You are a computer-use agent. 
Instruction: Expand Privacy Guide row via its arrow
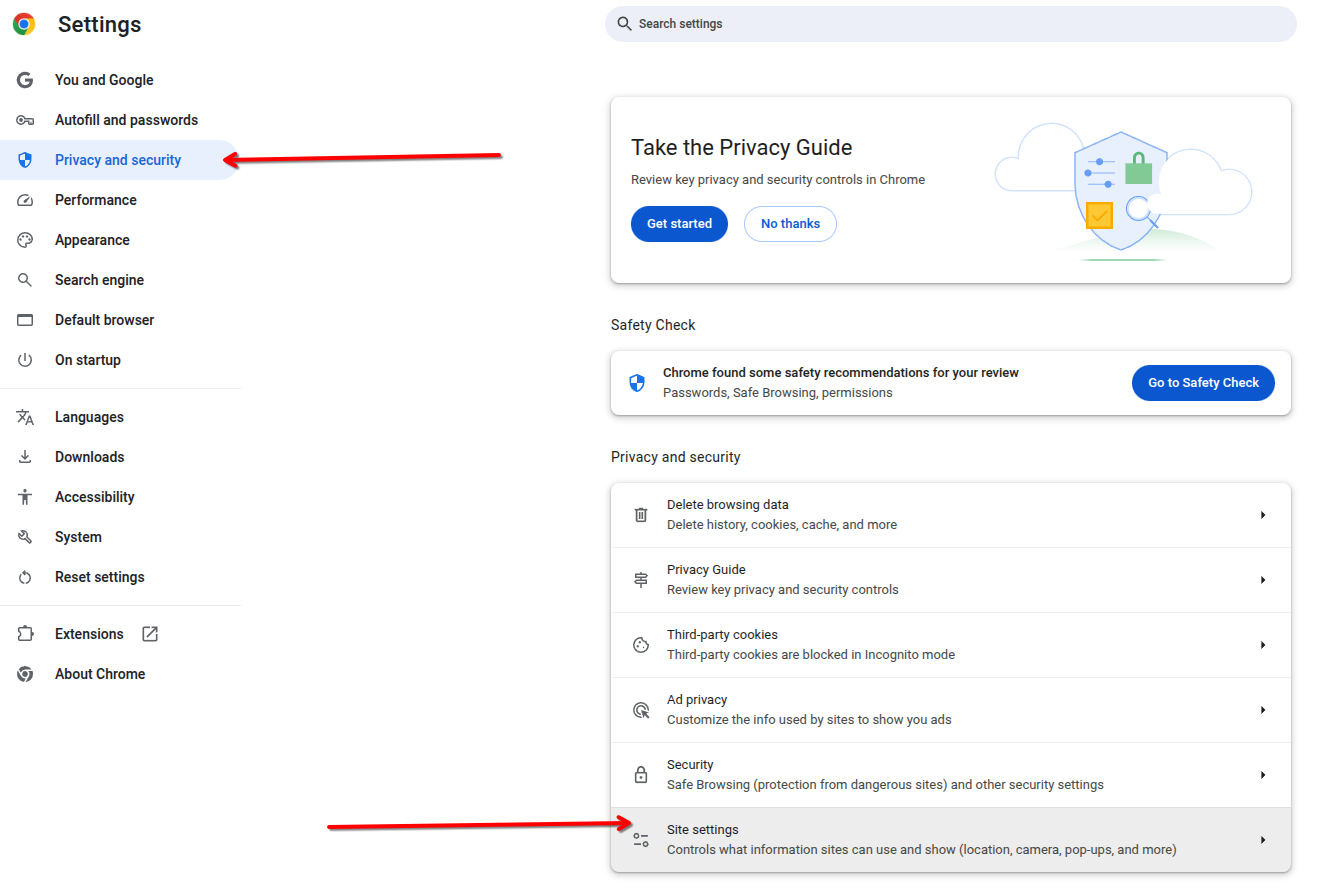coord(1263,580)
